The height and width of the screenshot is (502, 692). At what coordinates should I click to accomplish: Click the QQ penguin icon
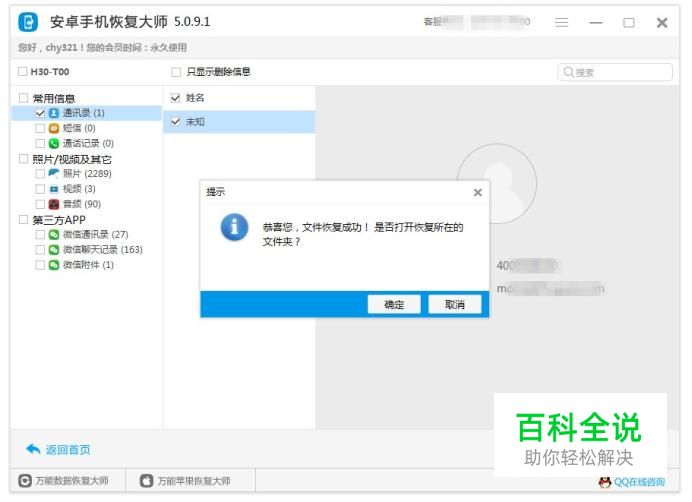click(x=605, y=482)
